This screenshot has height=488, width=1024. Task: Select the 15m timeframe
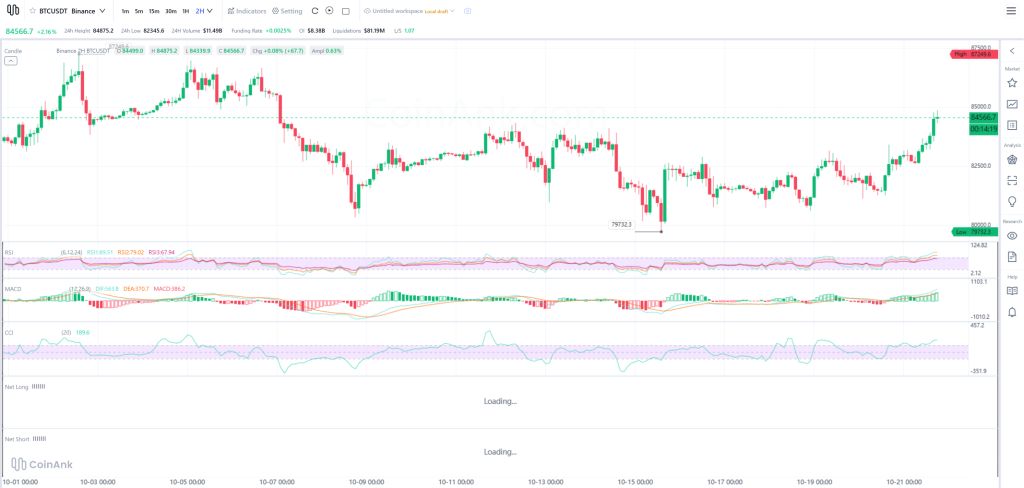click(153, 11)
